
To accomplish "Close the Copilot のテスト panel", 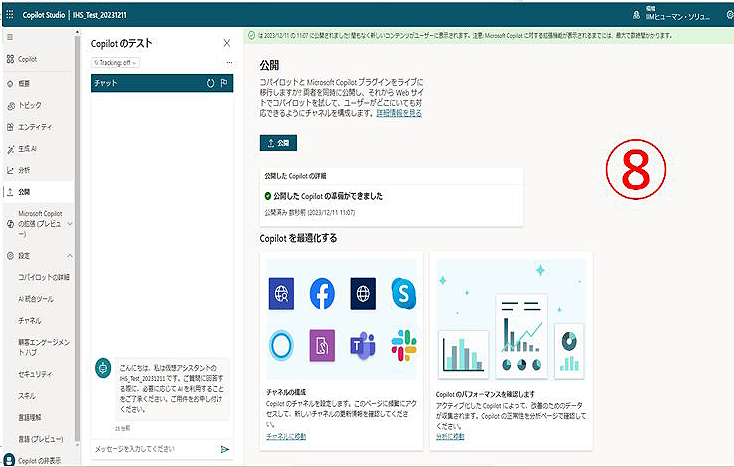I will [x=227, y=43].
